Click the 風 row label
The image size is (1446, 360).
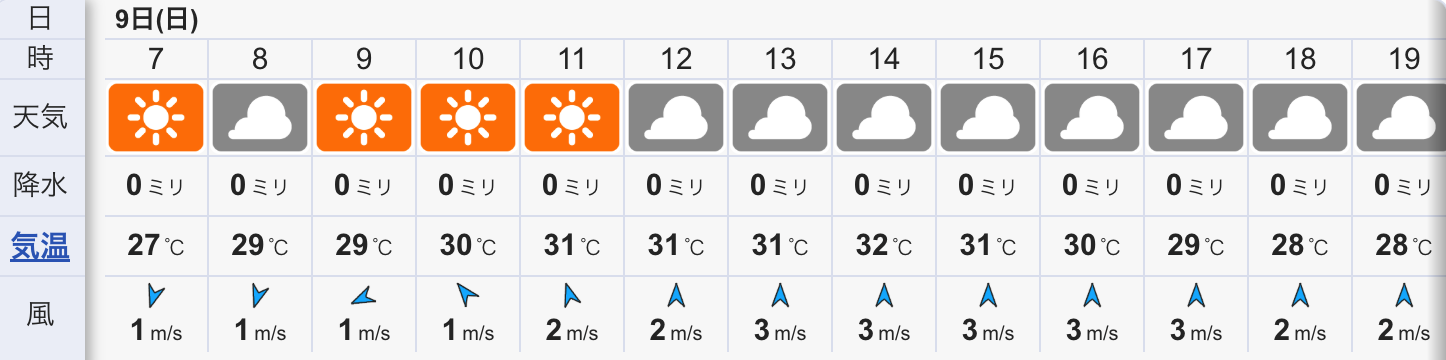[x=40, y=315]
